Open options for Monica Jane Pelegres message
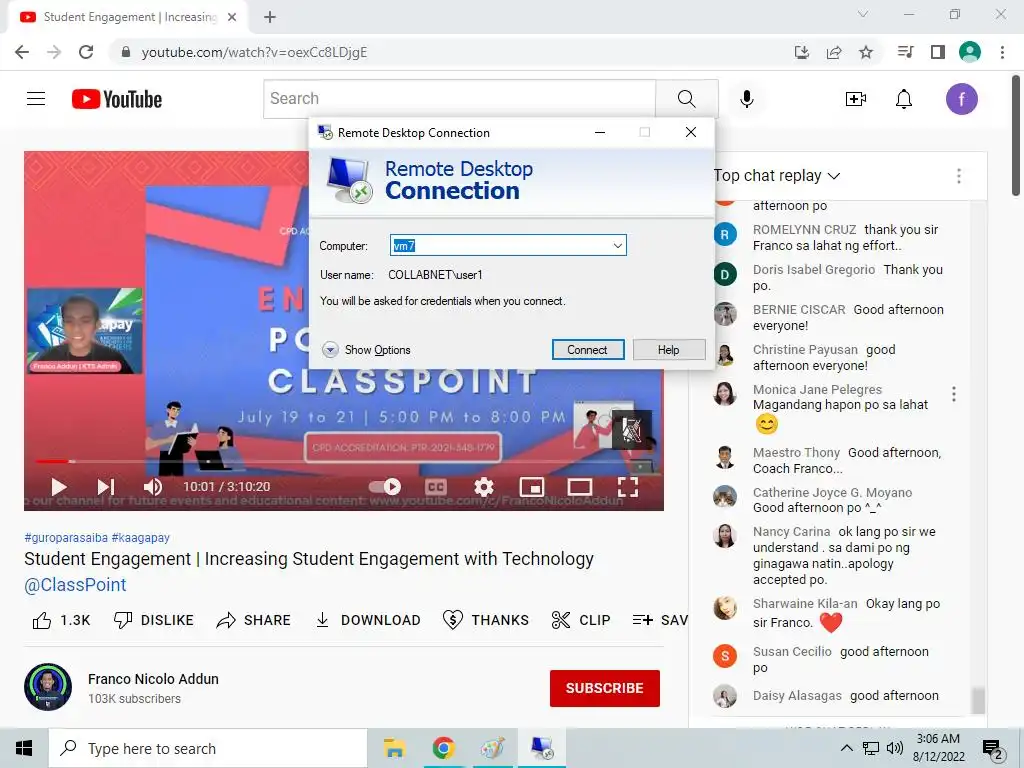 pos(954,394)
